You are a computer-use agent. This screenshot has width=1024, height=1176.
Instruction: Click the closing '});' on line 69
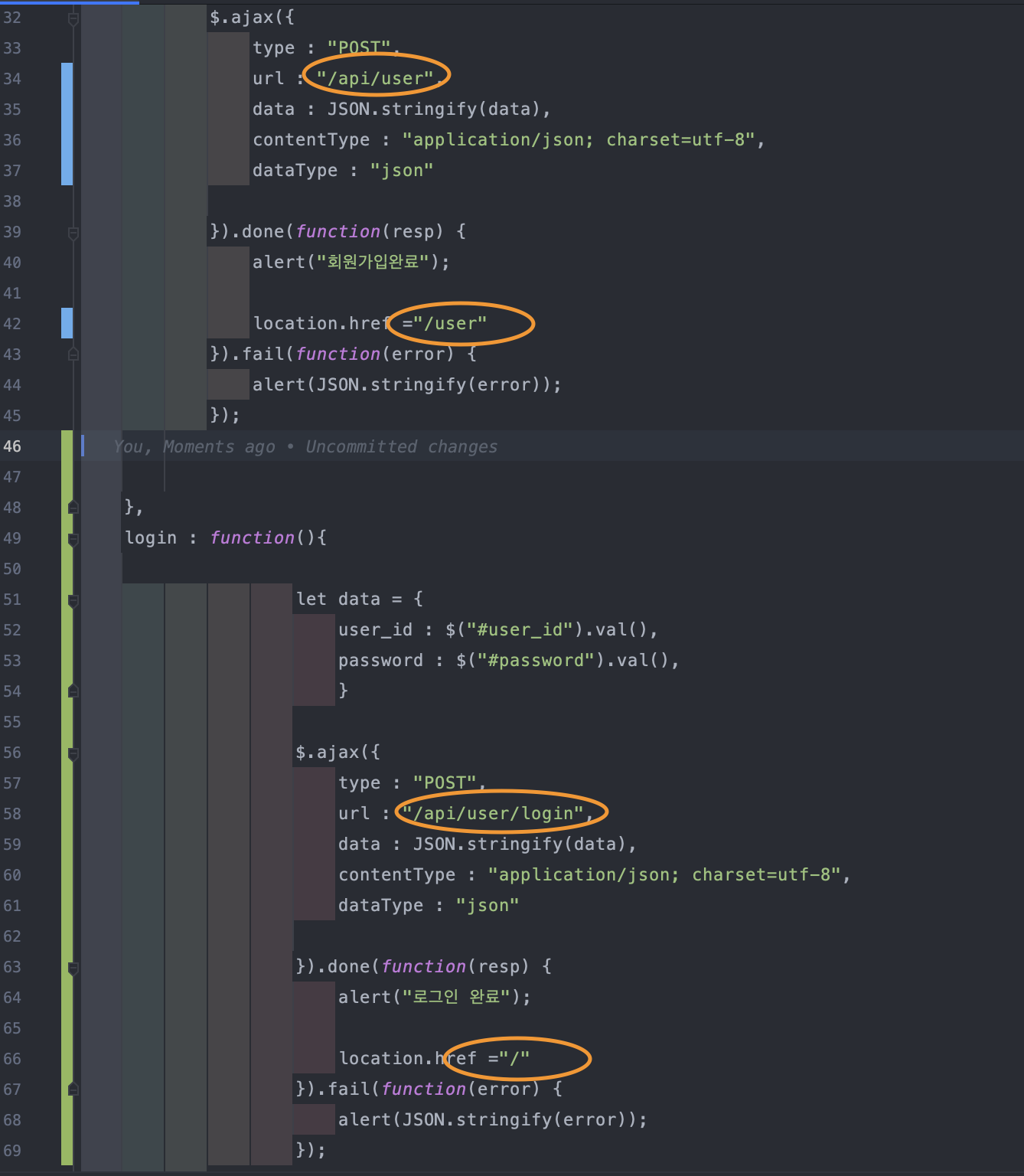tap(311, 1151)
